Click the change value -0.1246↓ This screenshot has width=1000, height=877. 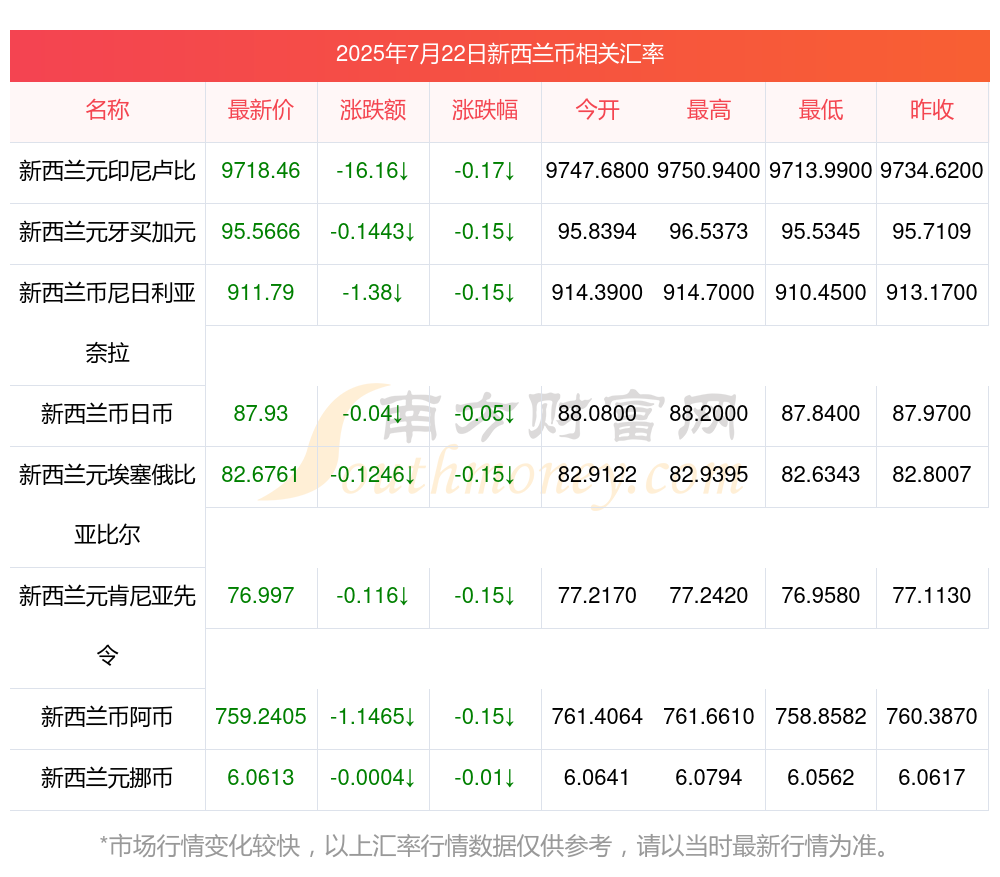tap(373, 475)
